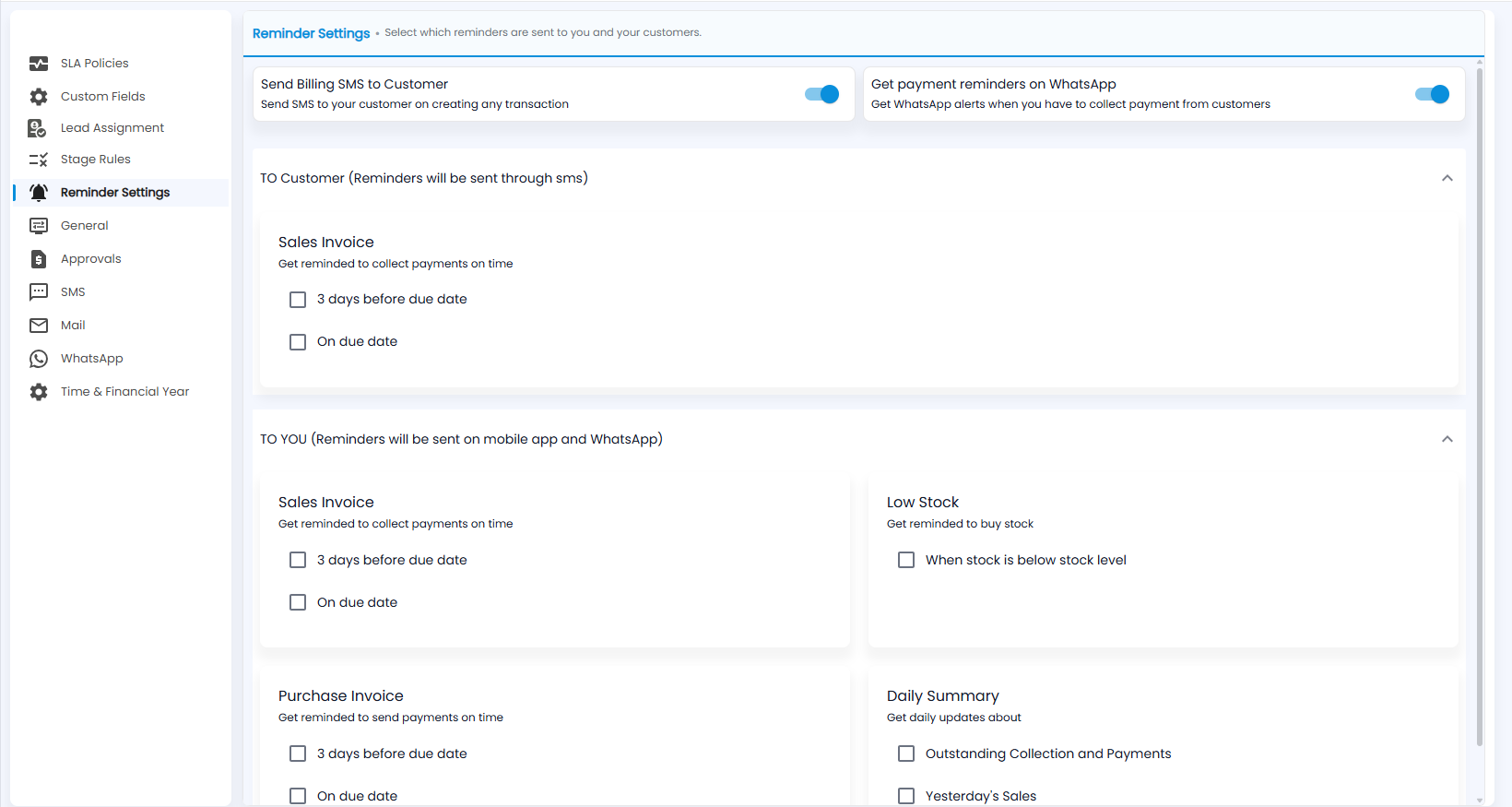Viewport: 1512px width, 807px height.
Task: Collapse the TO Customer reminders section
Action: pyautogui.click(x=1447, y=178)
